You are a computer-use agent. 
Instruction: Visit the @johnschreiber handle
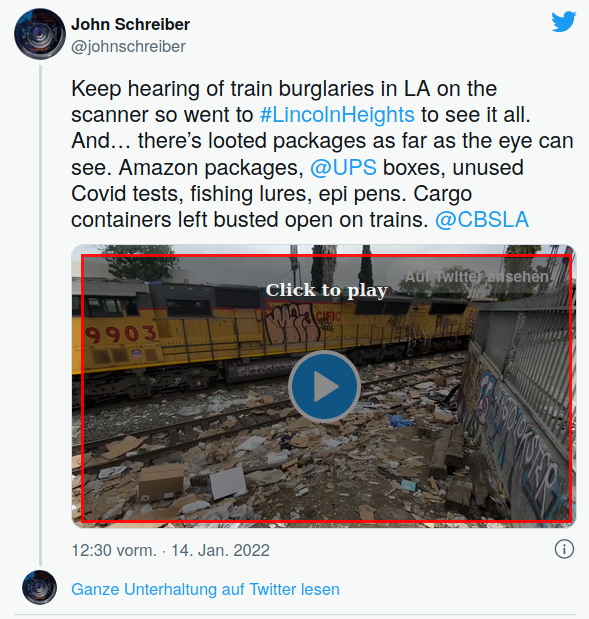pos(128,47)
